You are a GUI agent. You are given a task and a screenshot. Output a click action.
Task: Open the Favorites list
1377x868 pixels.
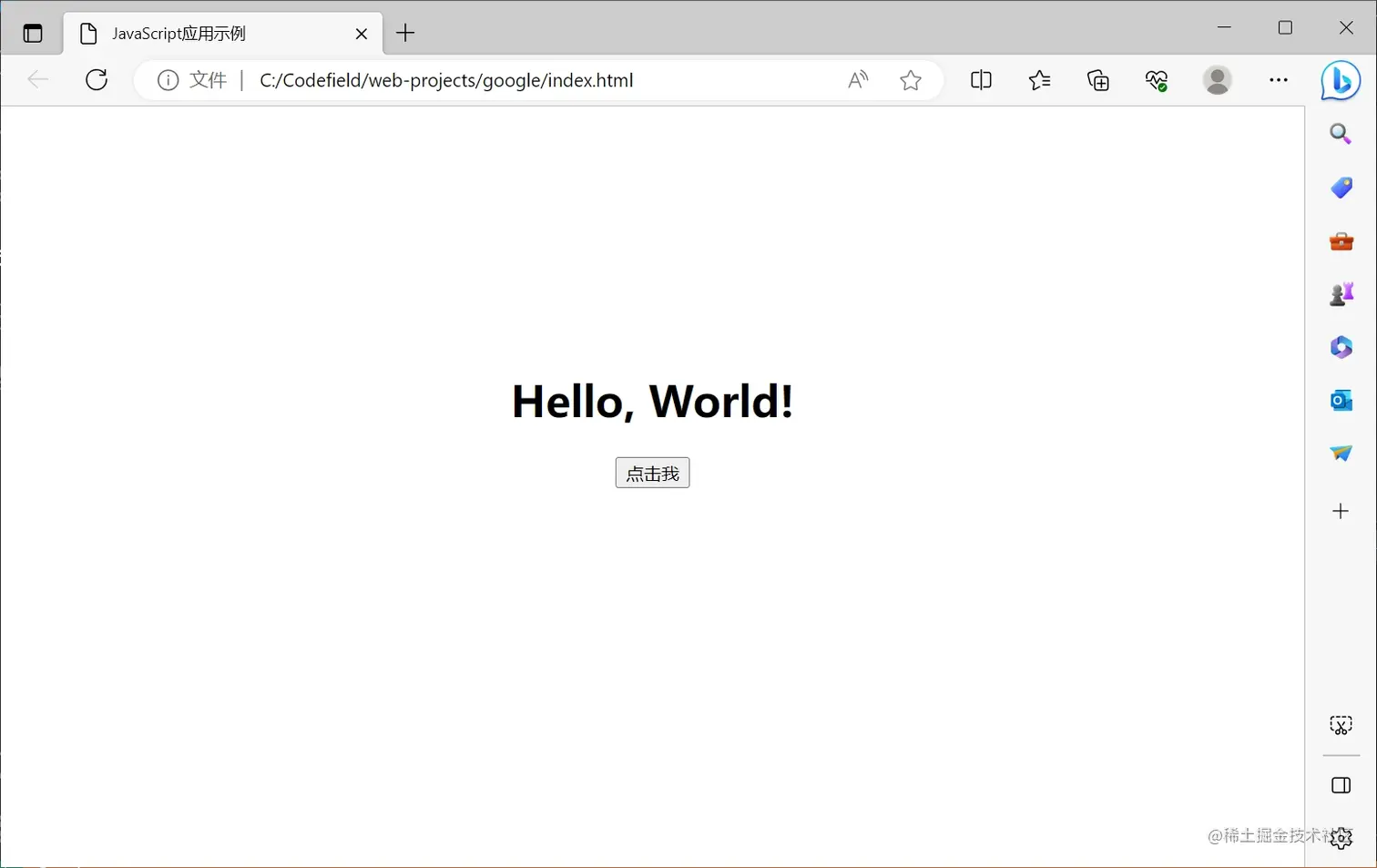point(1039,80)
